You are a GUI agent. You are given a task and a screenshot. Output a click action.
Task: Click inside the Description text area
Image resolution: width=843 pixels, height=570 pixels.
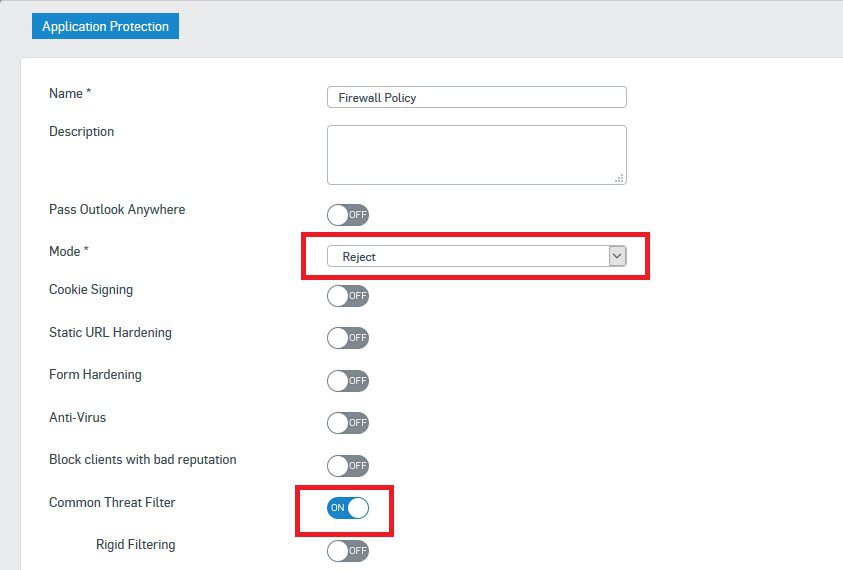(476, 155)
